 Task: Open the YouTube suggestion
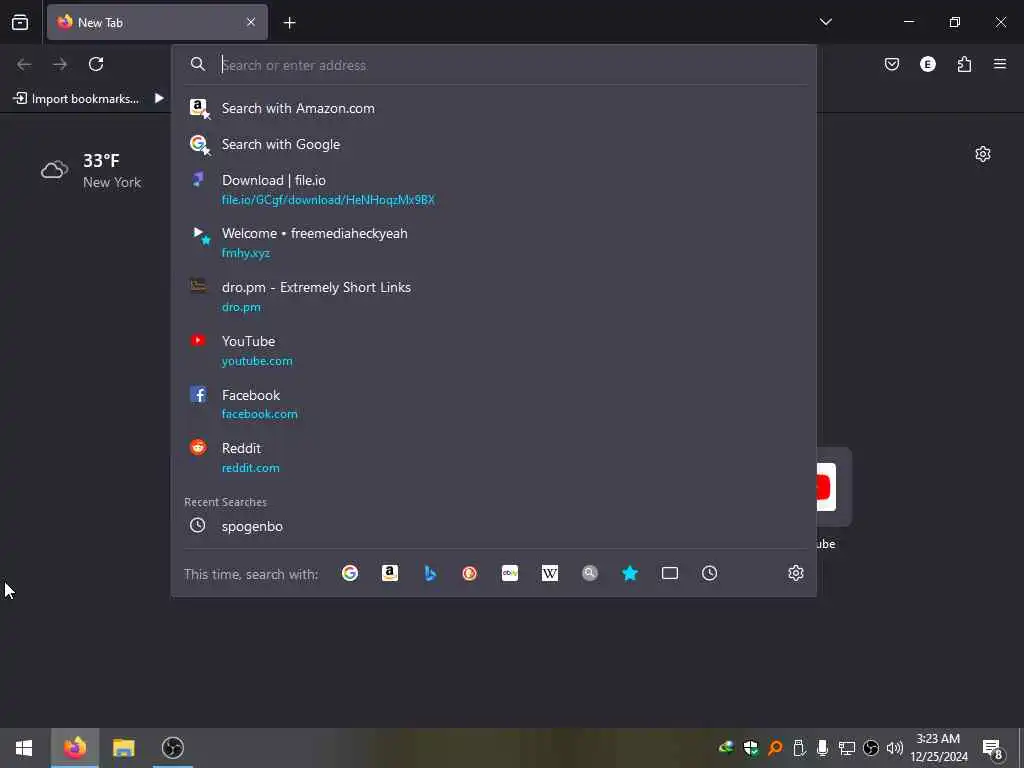coord(494,351)
